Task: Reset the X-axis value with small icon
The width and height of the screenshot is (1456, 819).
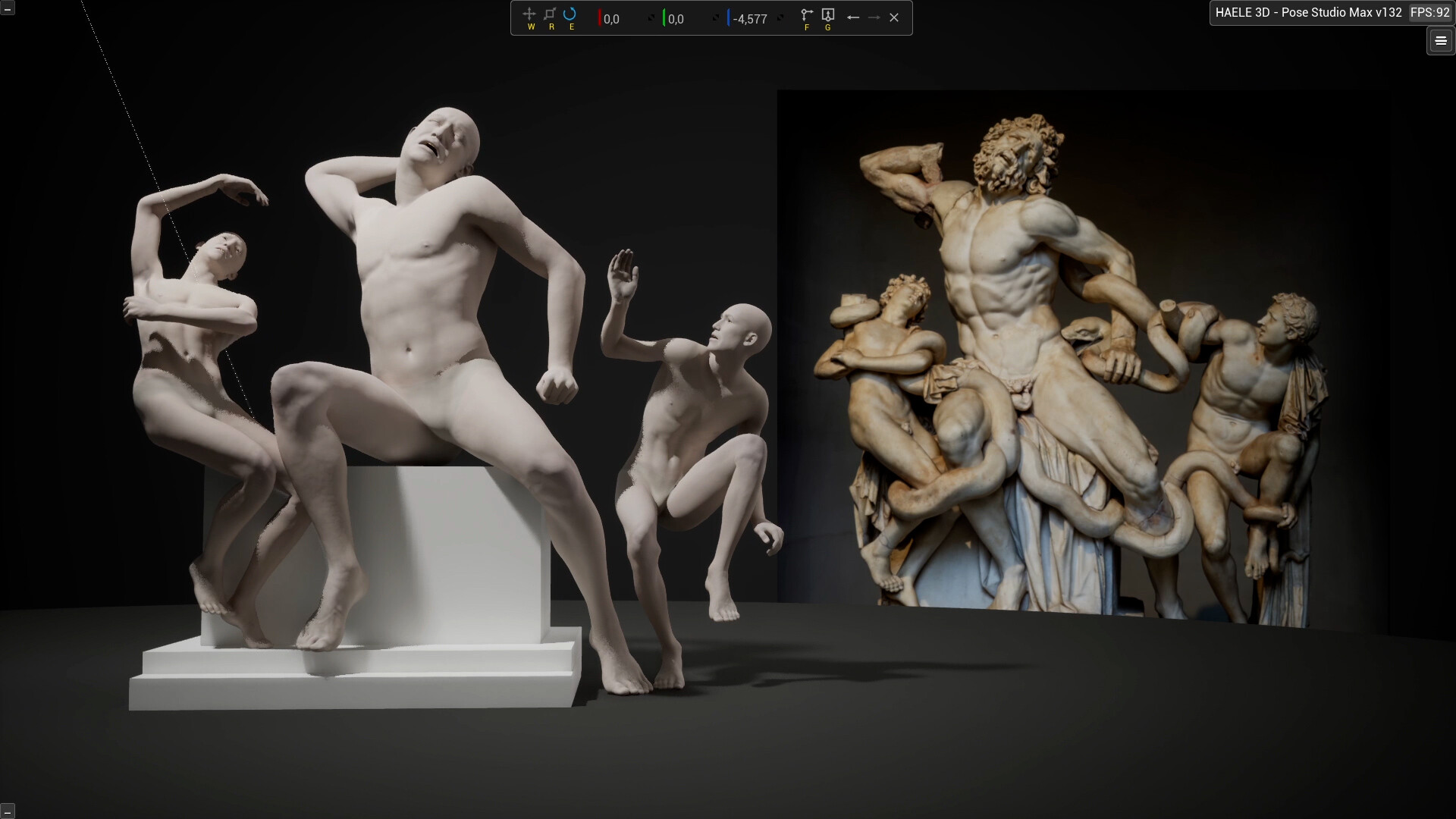Action: (651, 18)
